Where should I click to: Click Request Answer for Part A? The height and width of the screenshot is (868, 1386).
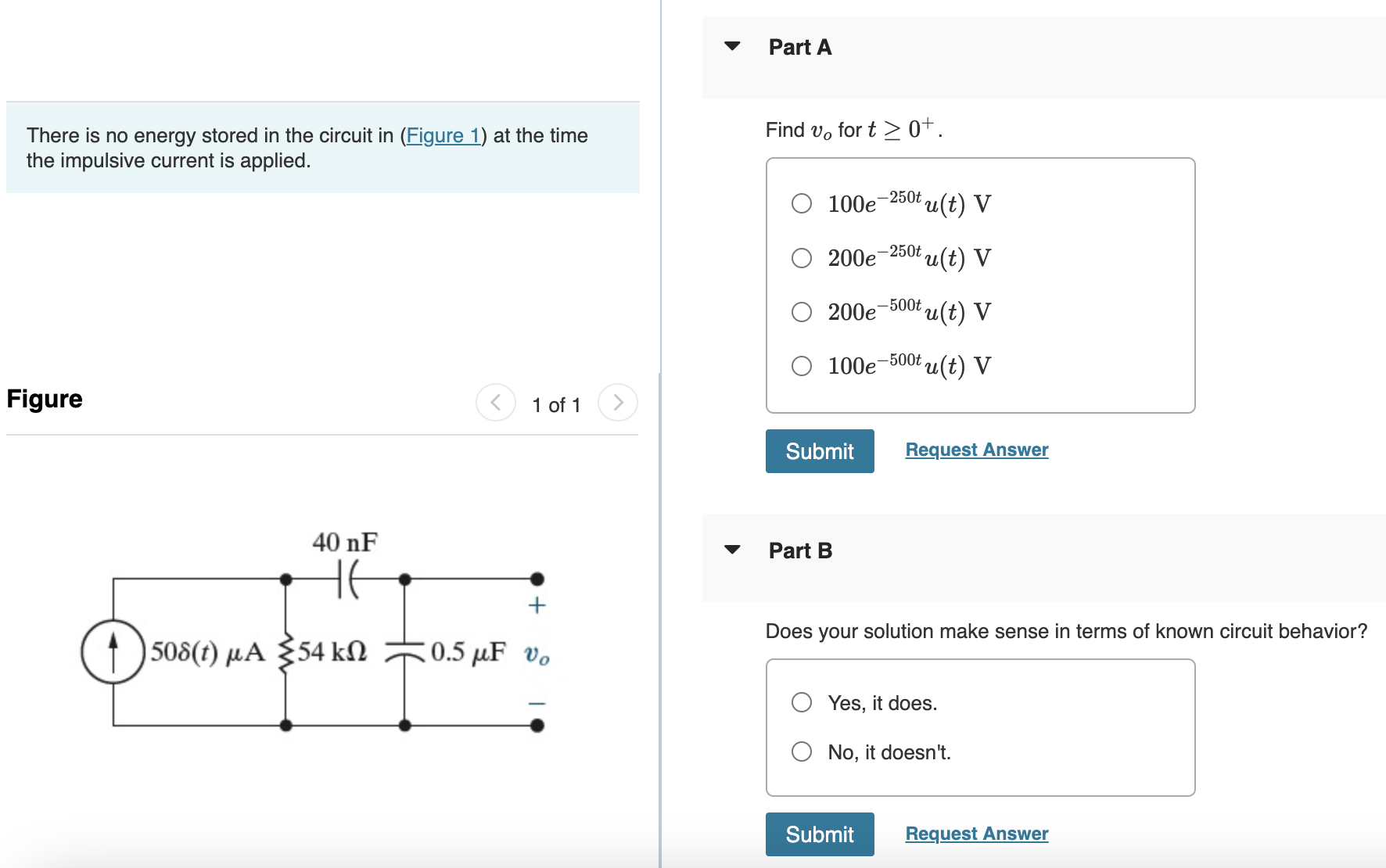point(975,449)
